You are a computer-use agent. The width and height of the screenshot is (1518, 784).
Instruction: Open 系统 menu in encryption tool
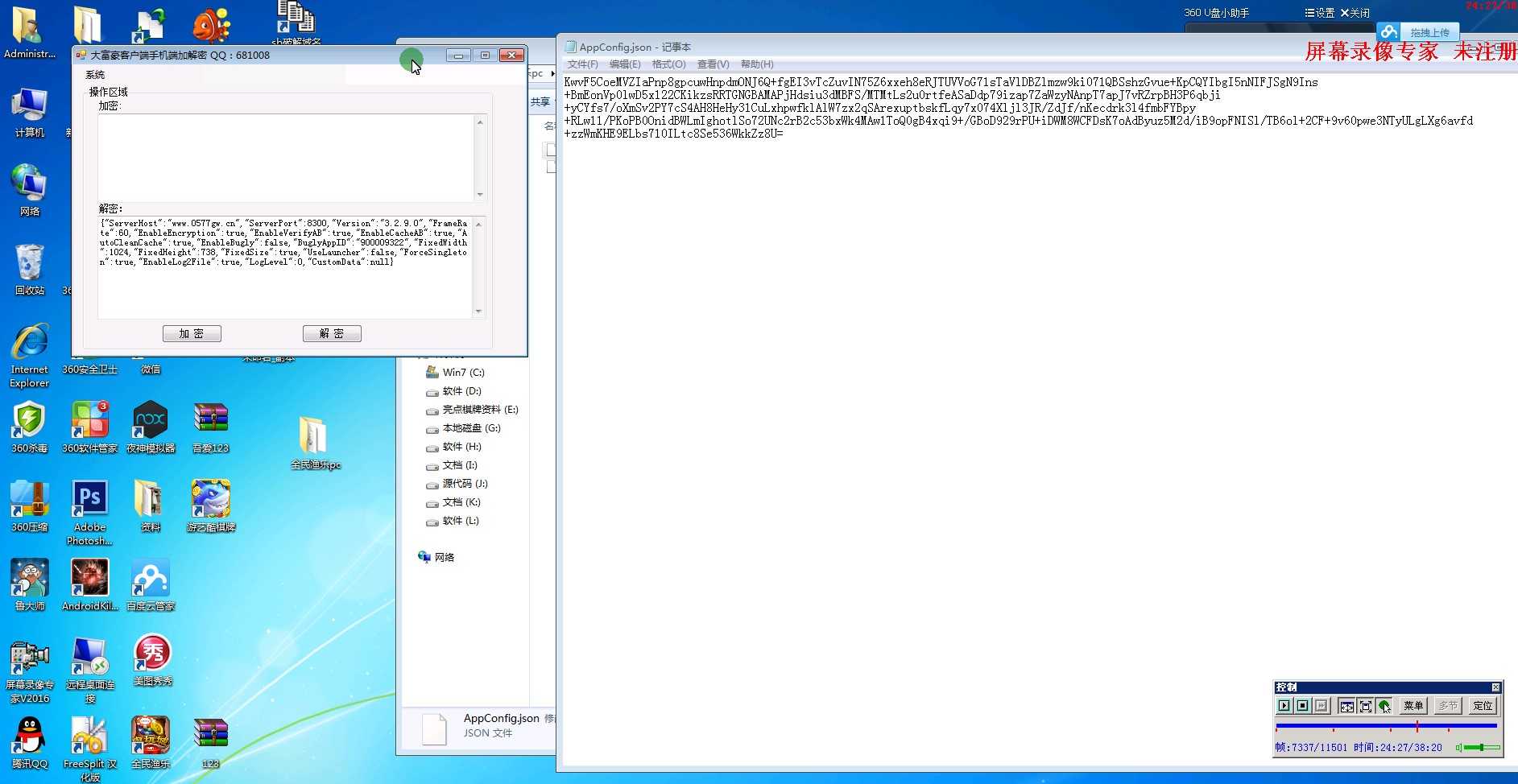coord(95,74)
